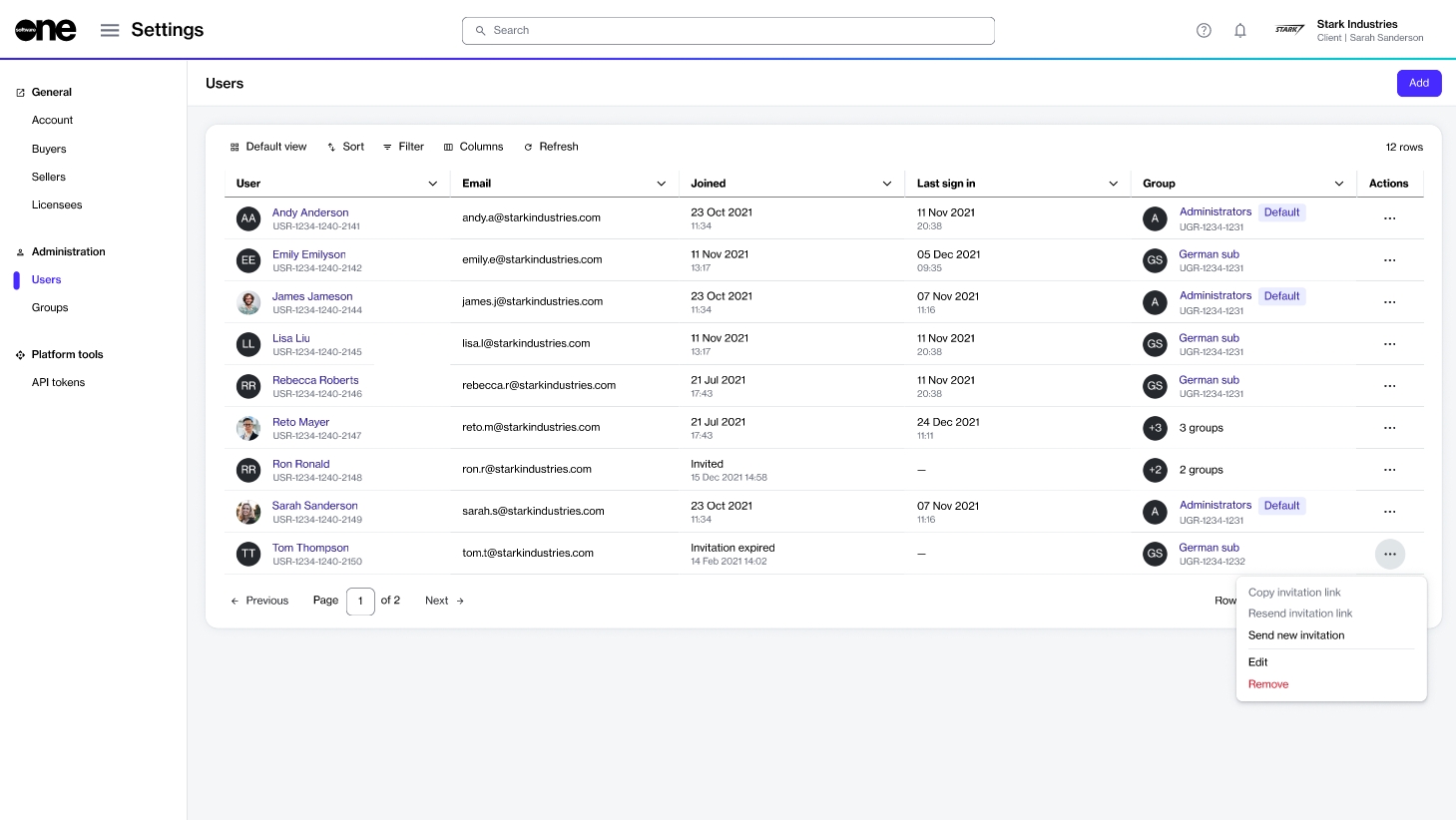Open the hamburger navigation menu
This screenshot has width=1456, height=820.
coord(110,30)
